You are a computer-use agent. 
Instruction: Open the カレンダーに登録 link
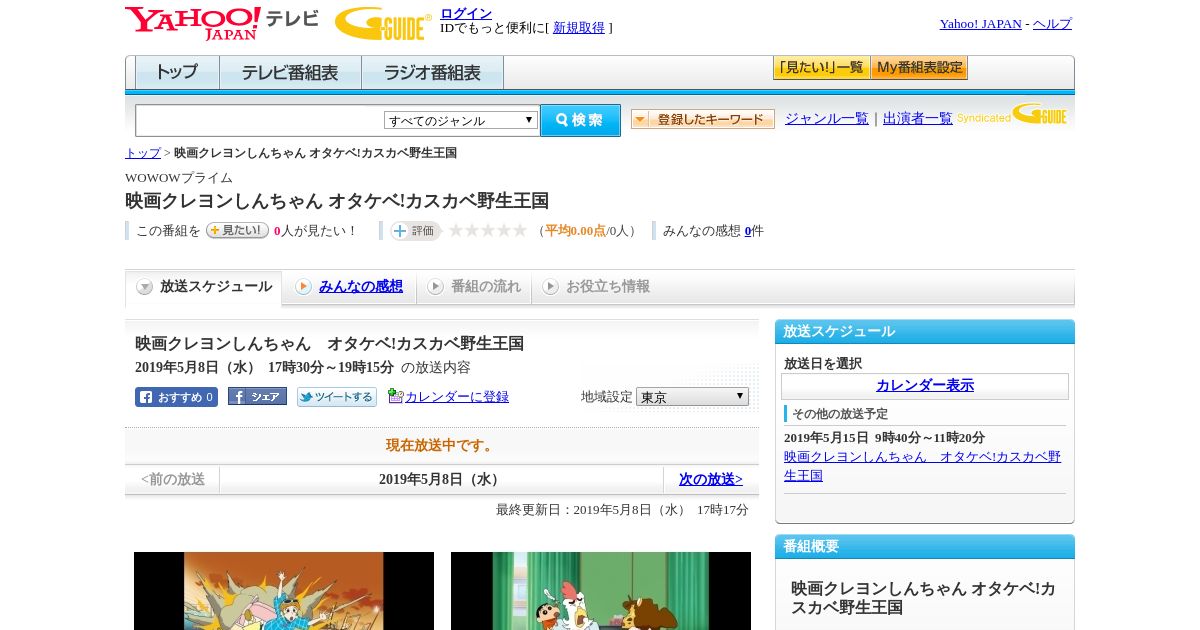[x=457, y=397]
